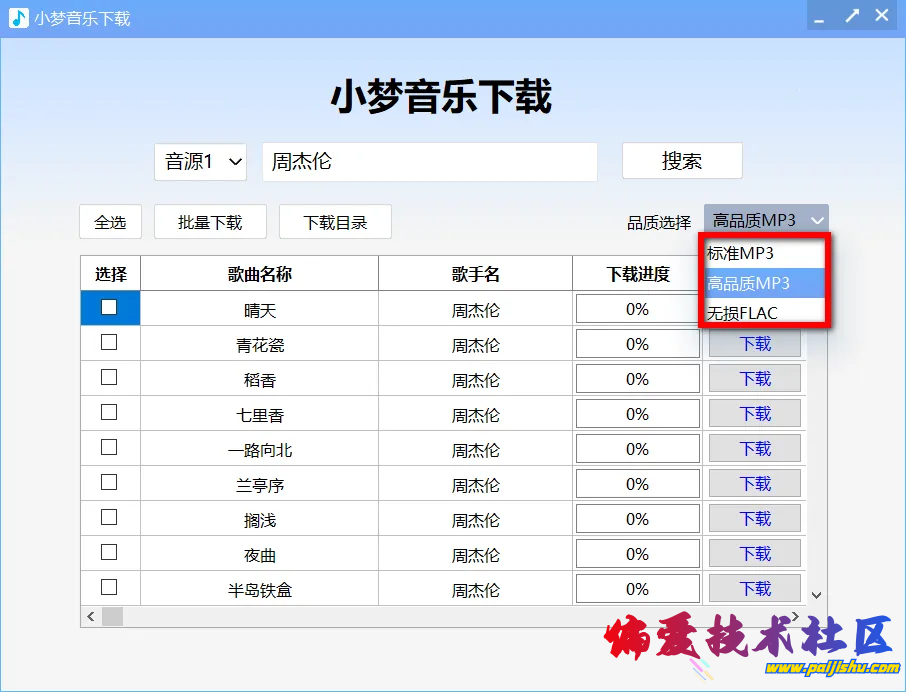Click the music note app icon

click(19, 18)
